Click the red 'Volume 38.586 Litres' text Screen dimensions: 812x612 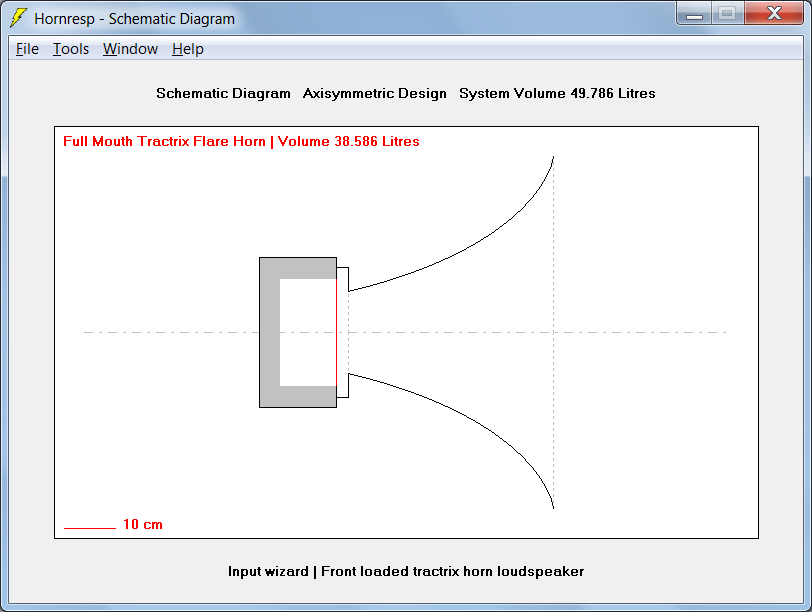(349, 141)
